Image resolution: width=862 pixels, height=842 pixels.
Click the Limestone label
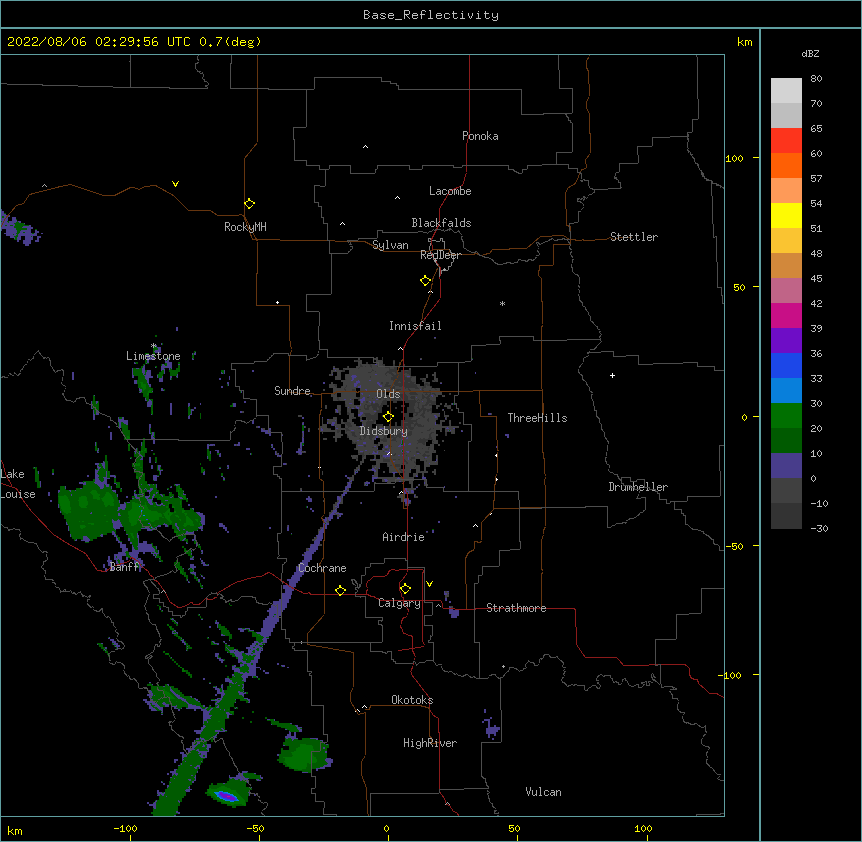pyautogui.click(x=153, y=356)
